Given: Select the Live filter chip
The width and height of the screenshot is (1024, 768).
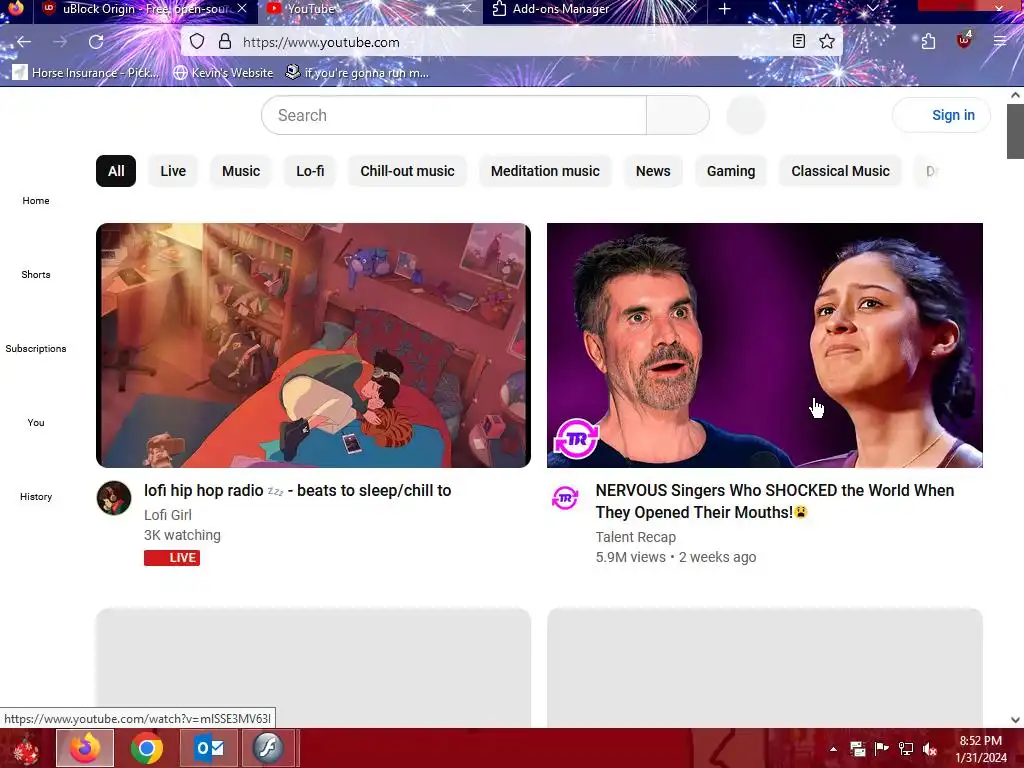Looking at the screenshot, I should coord(173,171).
